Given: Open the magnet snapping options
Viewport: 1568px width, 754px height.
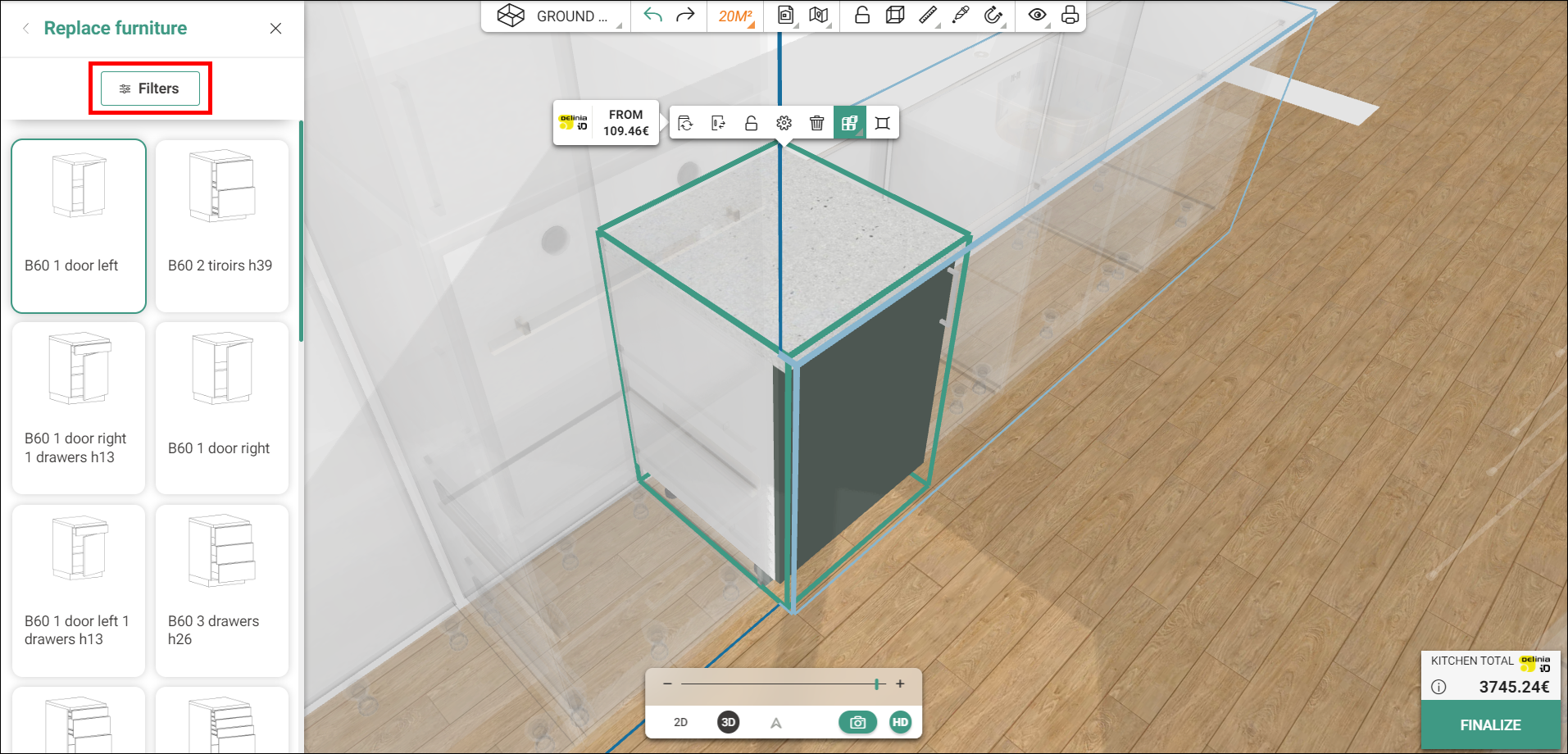Looking at the screenshot, I should pos(993,15).
